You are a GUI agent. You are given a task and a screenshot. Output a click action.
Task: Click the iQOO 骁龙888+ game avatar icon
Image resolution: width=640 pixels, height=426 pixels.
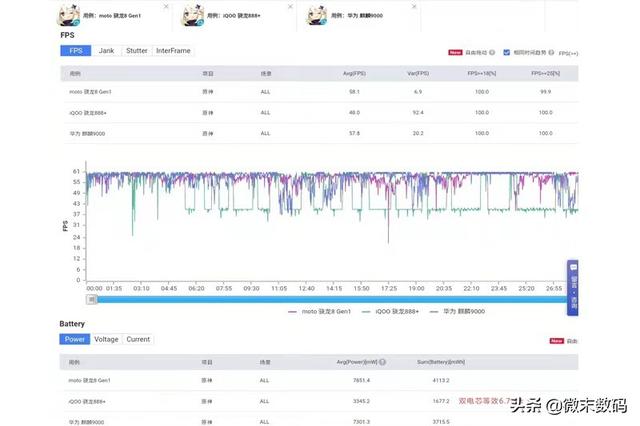click(198, 14)
